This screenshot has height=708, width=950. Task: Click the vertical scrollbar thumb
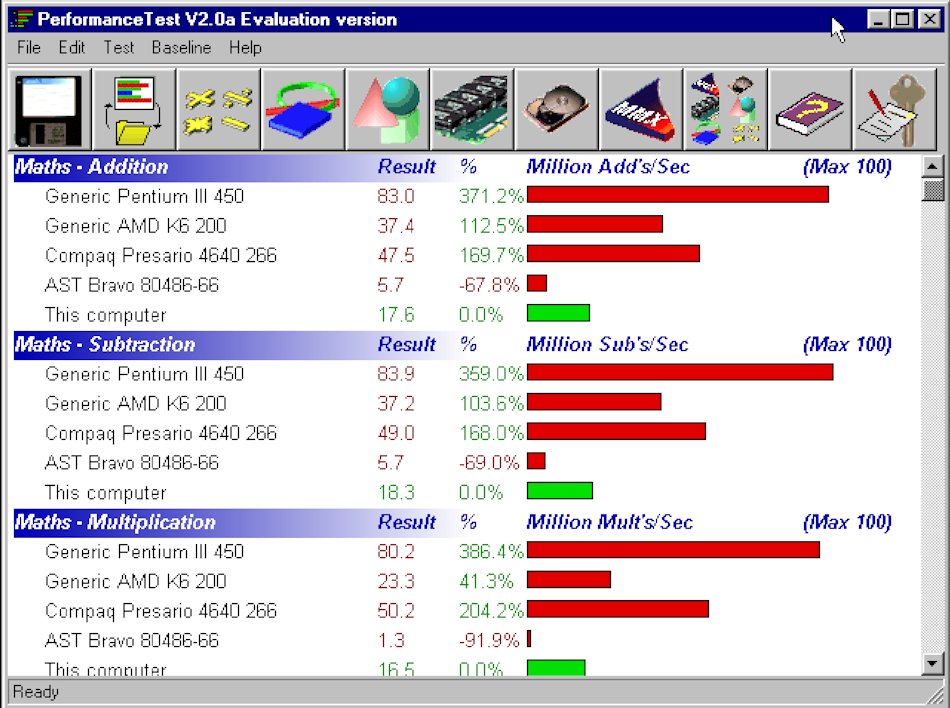(x=932, y=190)
